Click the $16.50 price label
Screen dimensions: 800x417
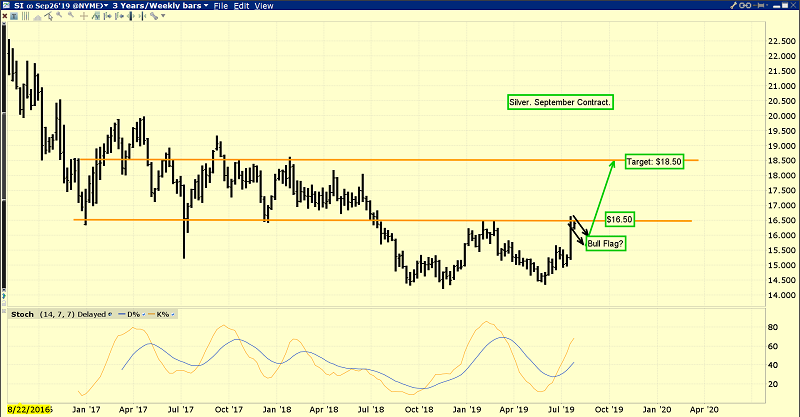[619, 219]
